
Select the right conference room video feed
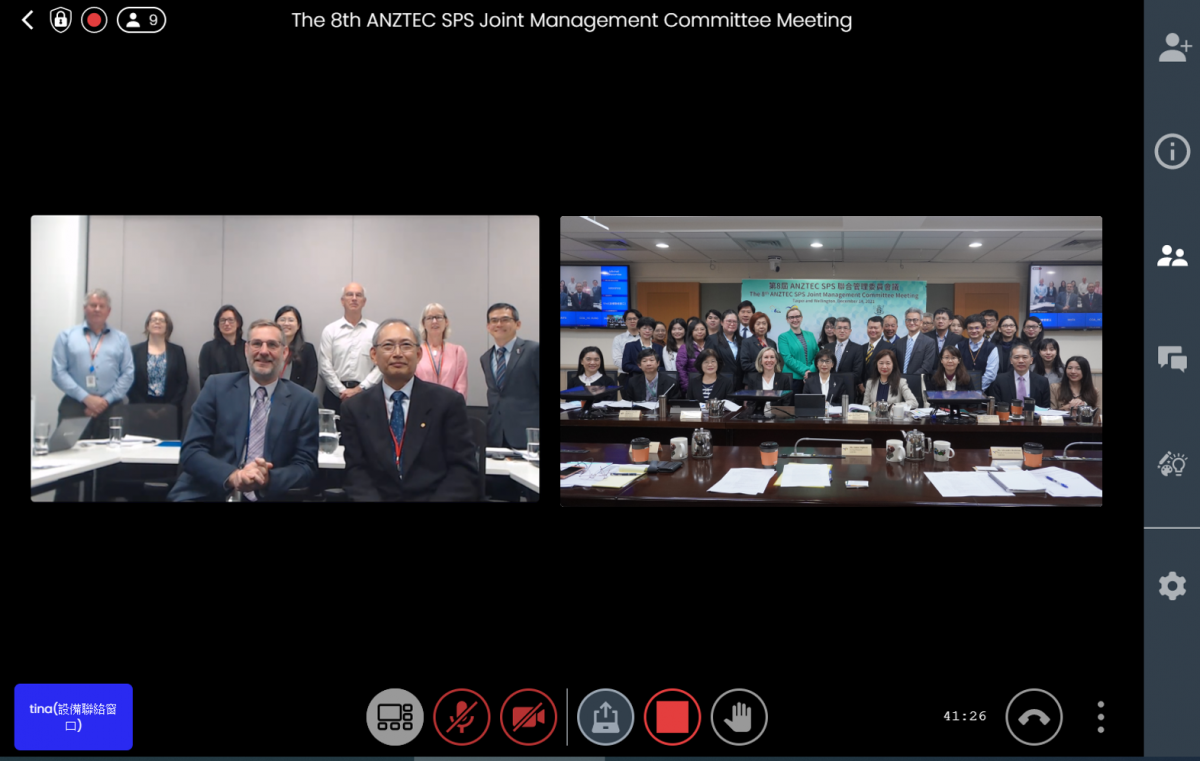[x=830, y=361]
